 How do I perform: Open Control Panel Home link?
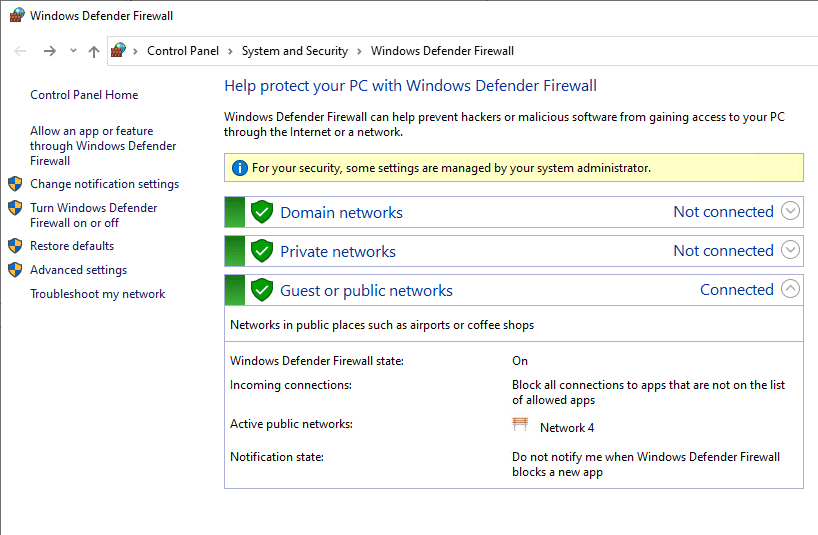point(84,95)
